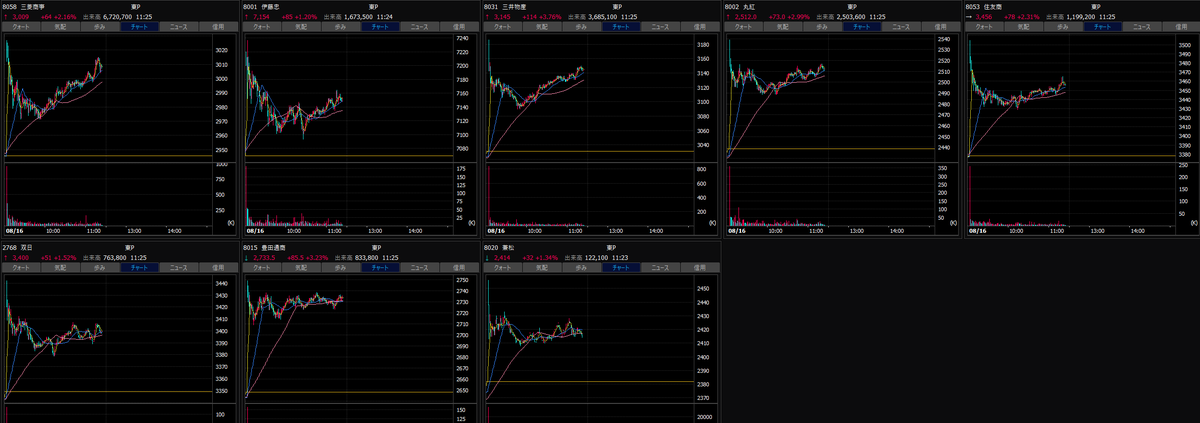Screen dimensions: 1200x423
Task: Open クォート tab in 豊田通商 8015 panel
Action: tap(261, 268)
